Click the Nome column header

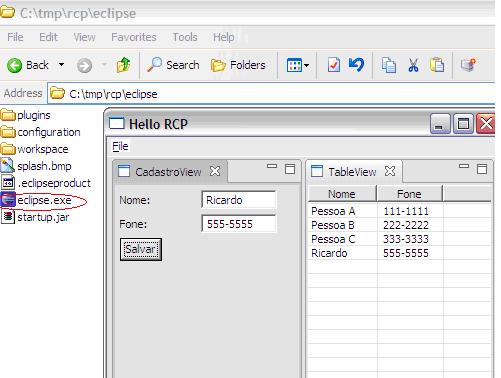pyautogui.click(x=342, y=194)
